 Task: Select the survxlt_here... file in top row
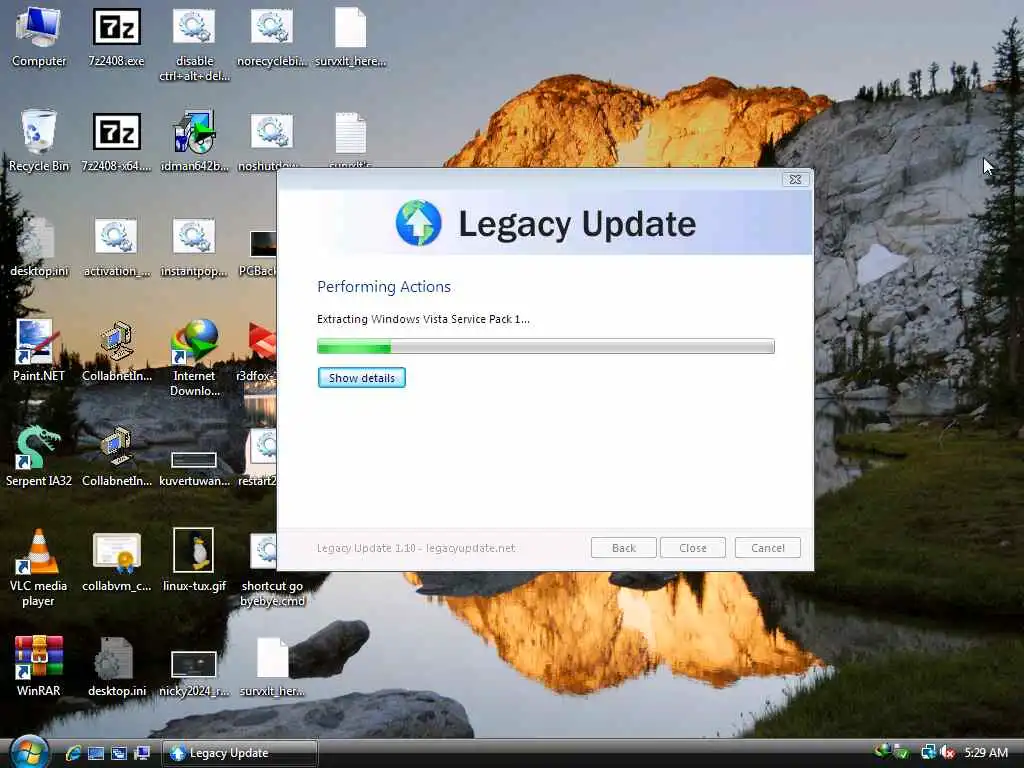(x=350, y=37)
